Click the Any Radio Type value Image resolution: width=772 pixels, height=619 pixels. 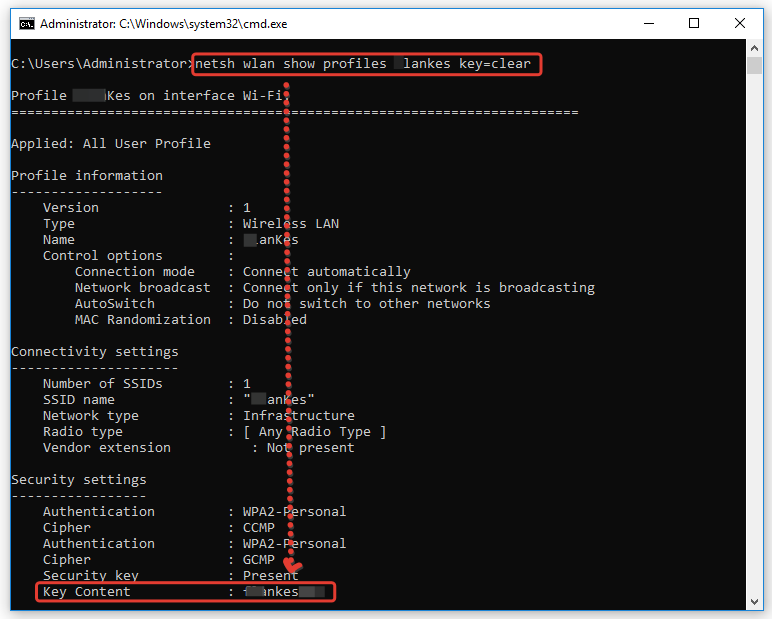click(x=314, y=432)
